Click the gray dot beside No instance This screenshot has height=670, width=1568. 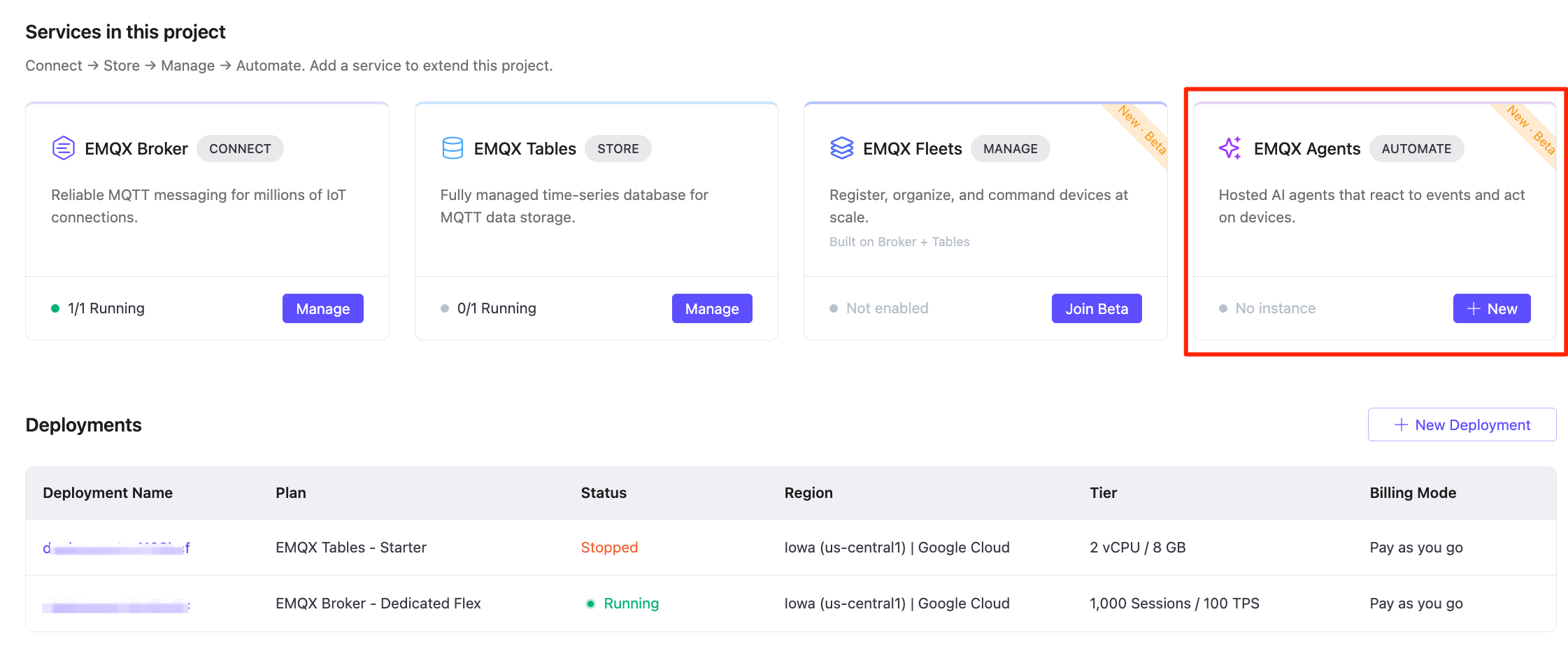(1223, 308)
